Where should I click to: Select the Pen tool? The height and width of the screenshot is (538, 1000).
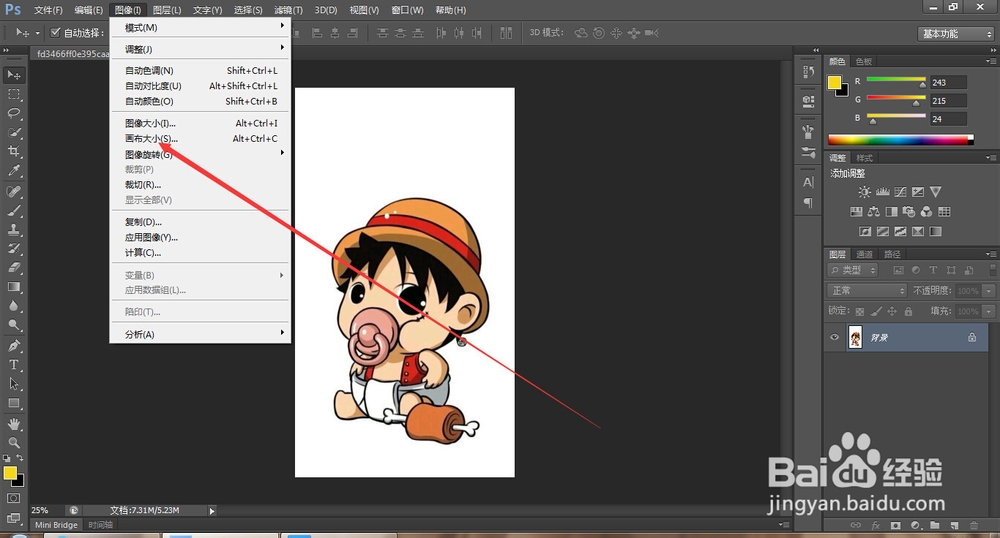(x=13, y=345)
